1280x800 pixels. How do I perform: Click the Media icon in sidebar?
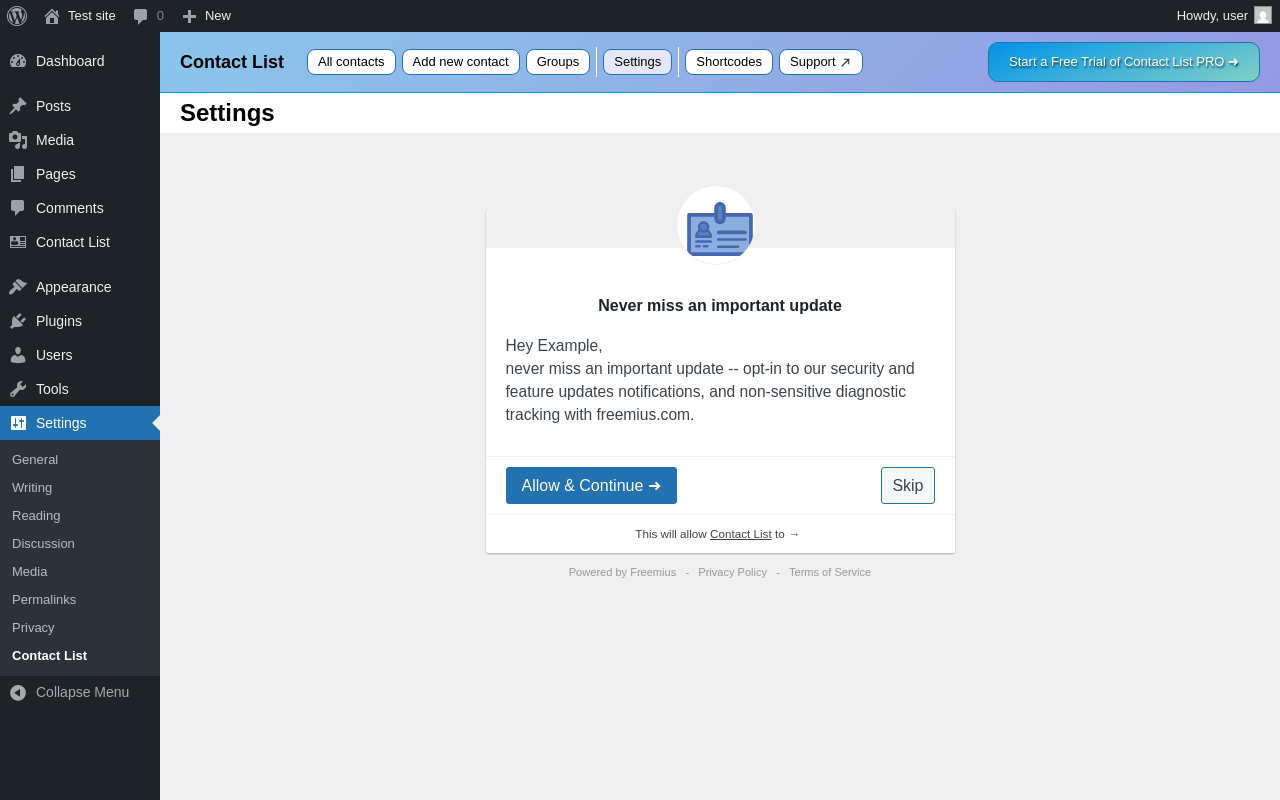(x=18, y=140)
